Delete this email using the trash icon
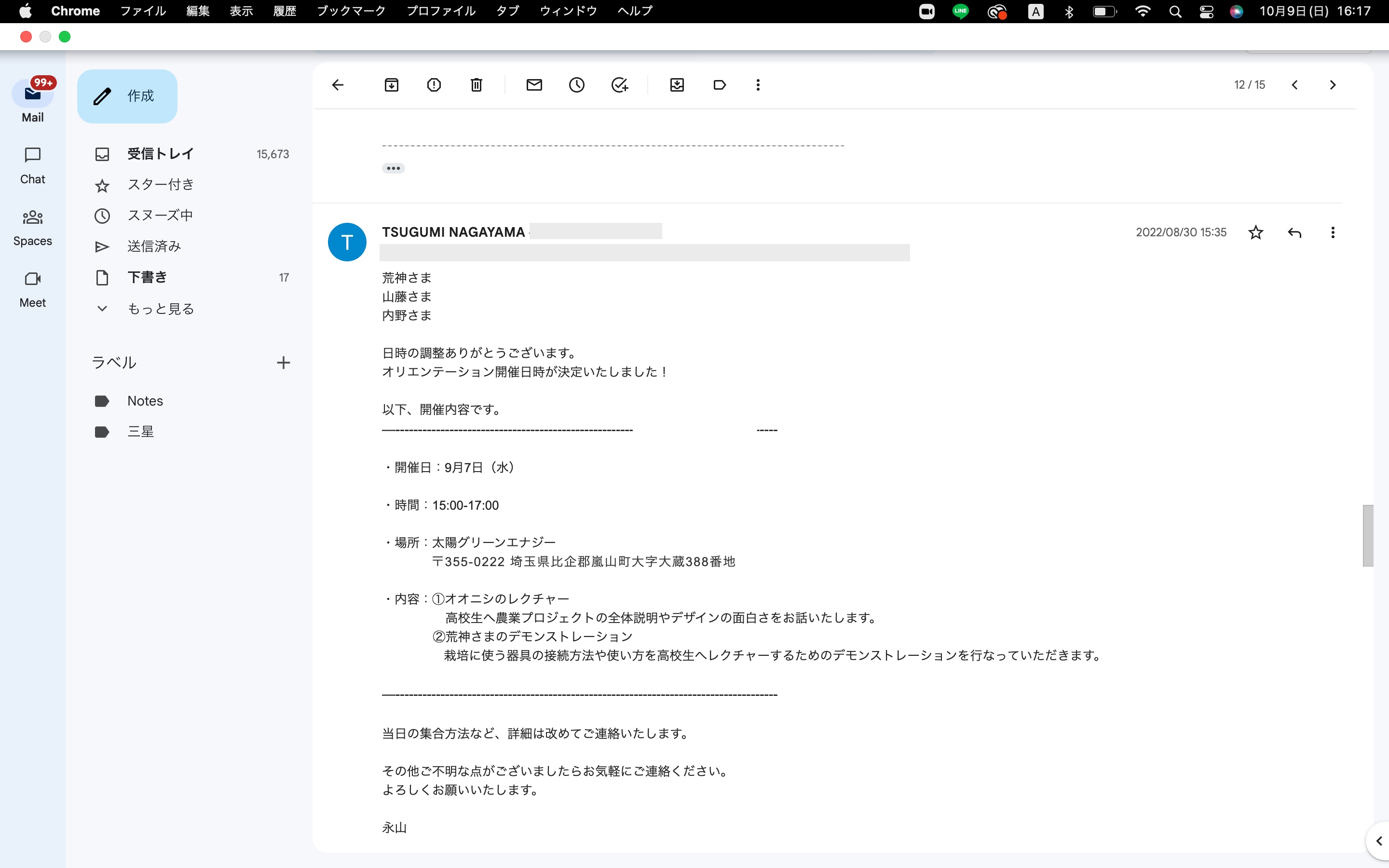The image size is (1389, 868). pos(477,84)
